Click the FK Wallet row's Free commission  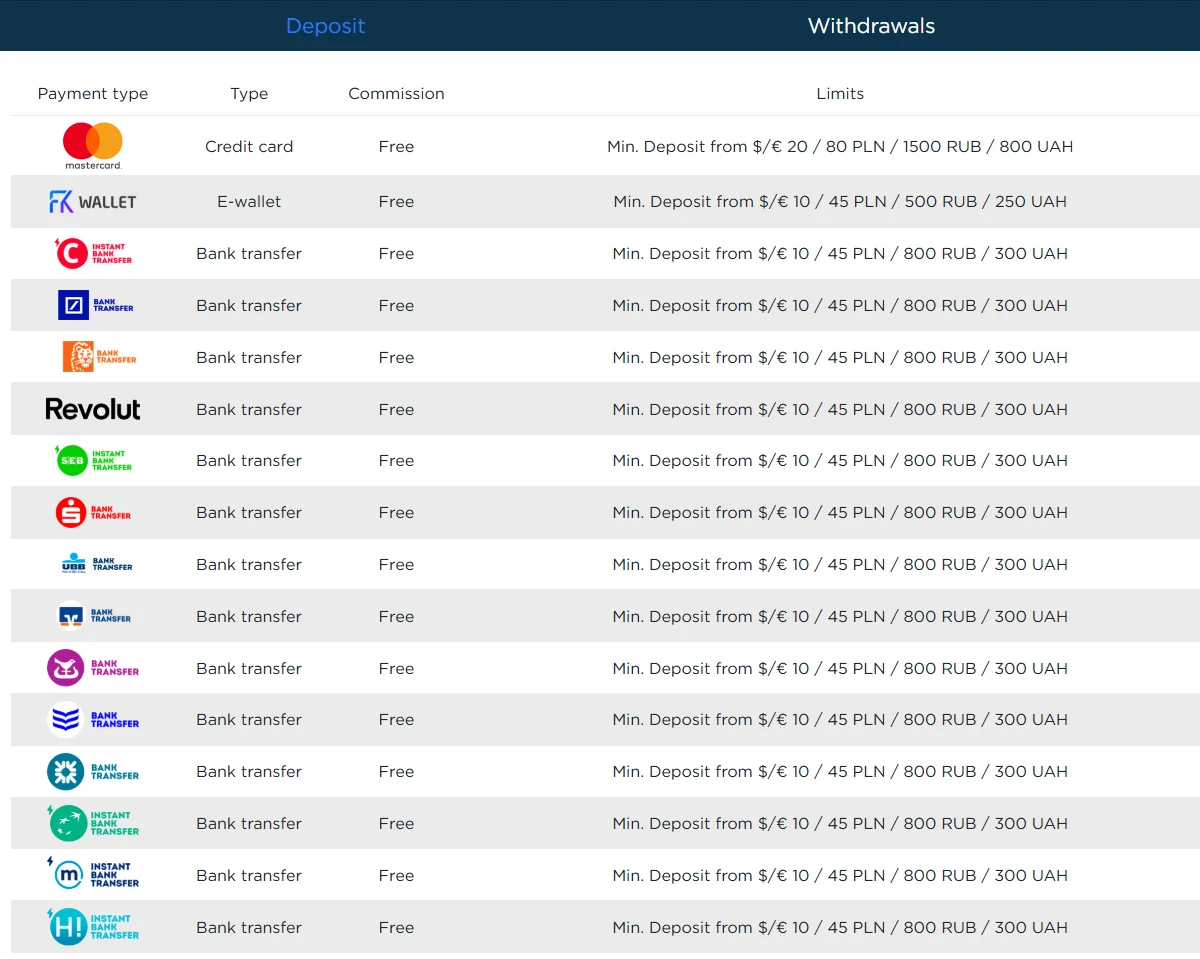pos(396,201)
